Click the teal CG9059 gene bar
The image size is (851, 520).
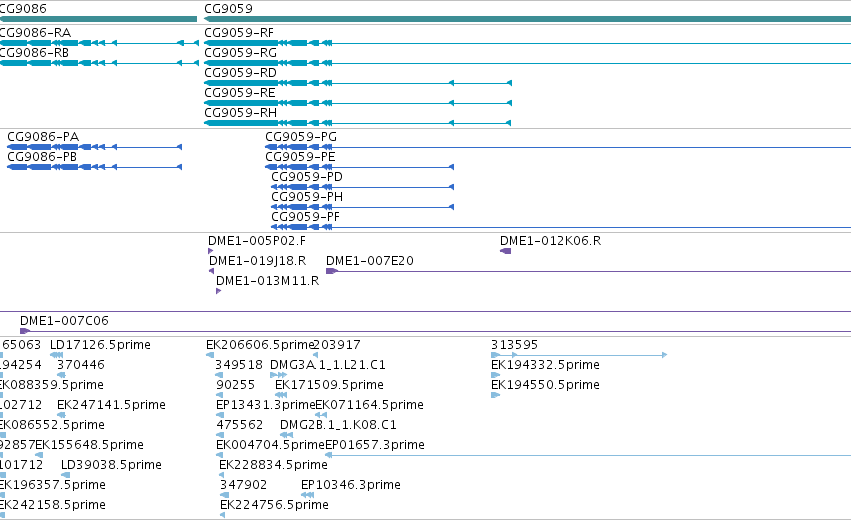(528, 20)
